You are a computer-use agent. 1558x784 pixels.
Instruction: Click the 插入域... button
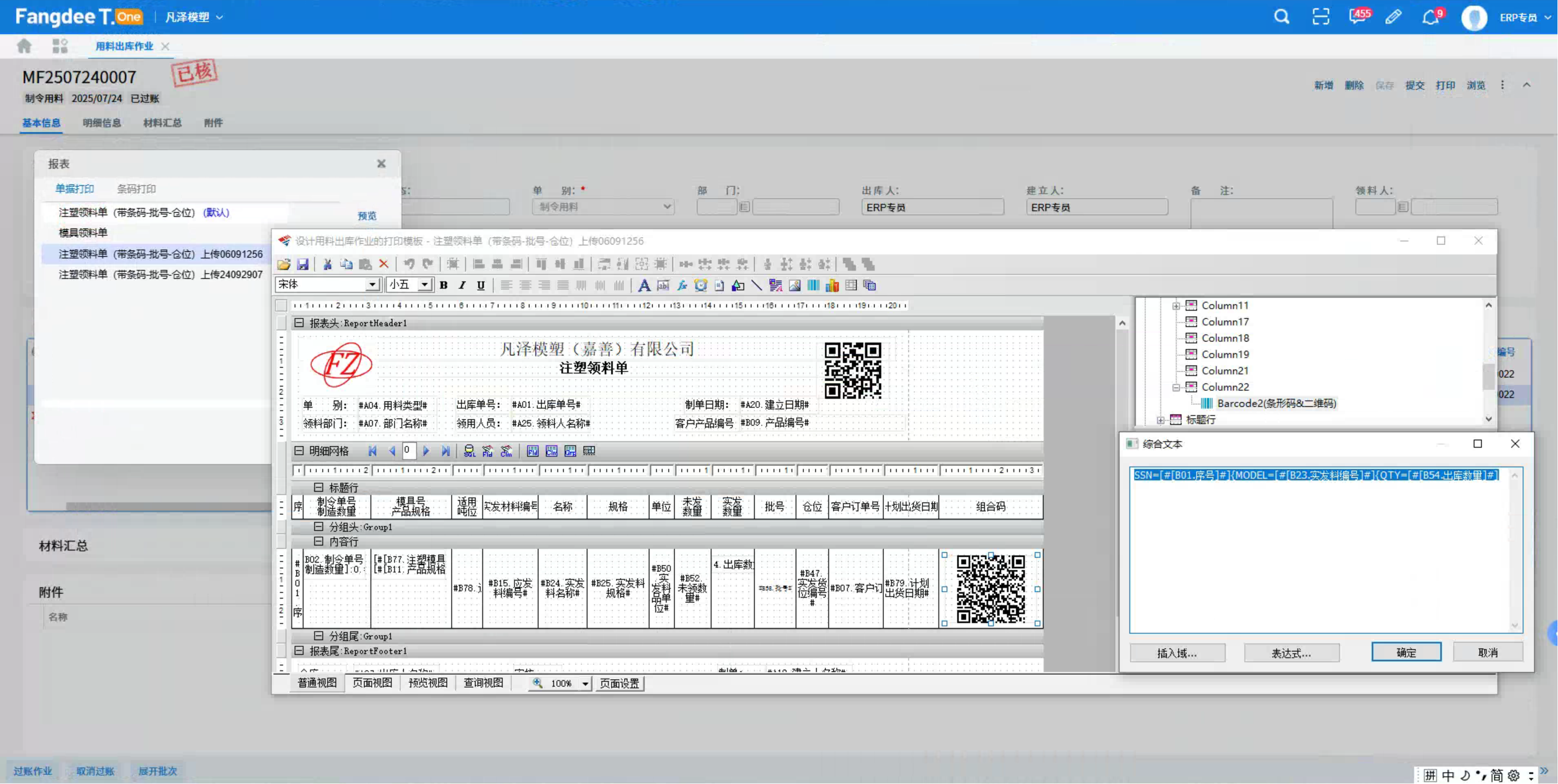(1177, 654)
